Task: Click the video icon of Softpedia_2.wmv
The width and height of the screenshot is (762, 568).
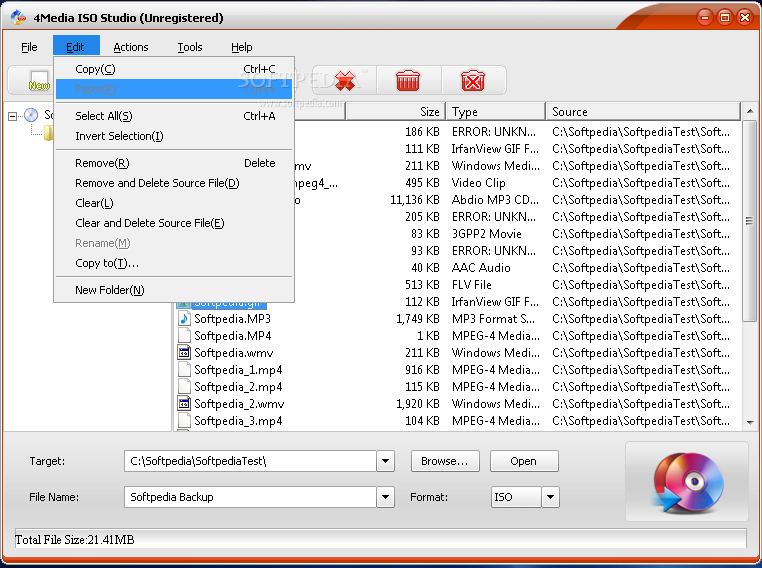Action: 184,404
